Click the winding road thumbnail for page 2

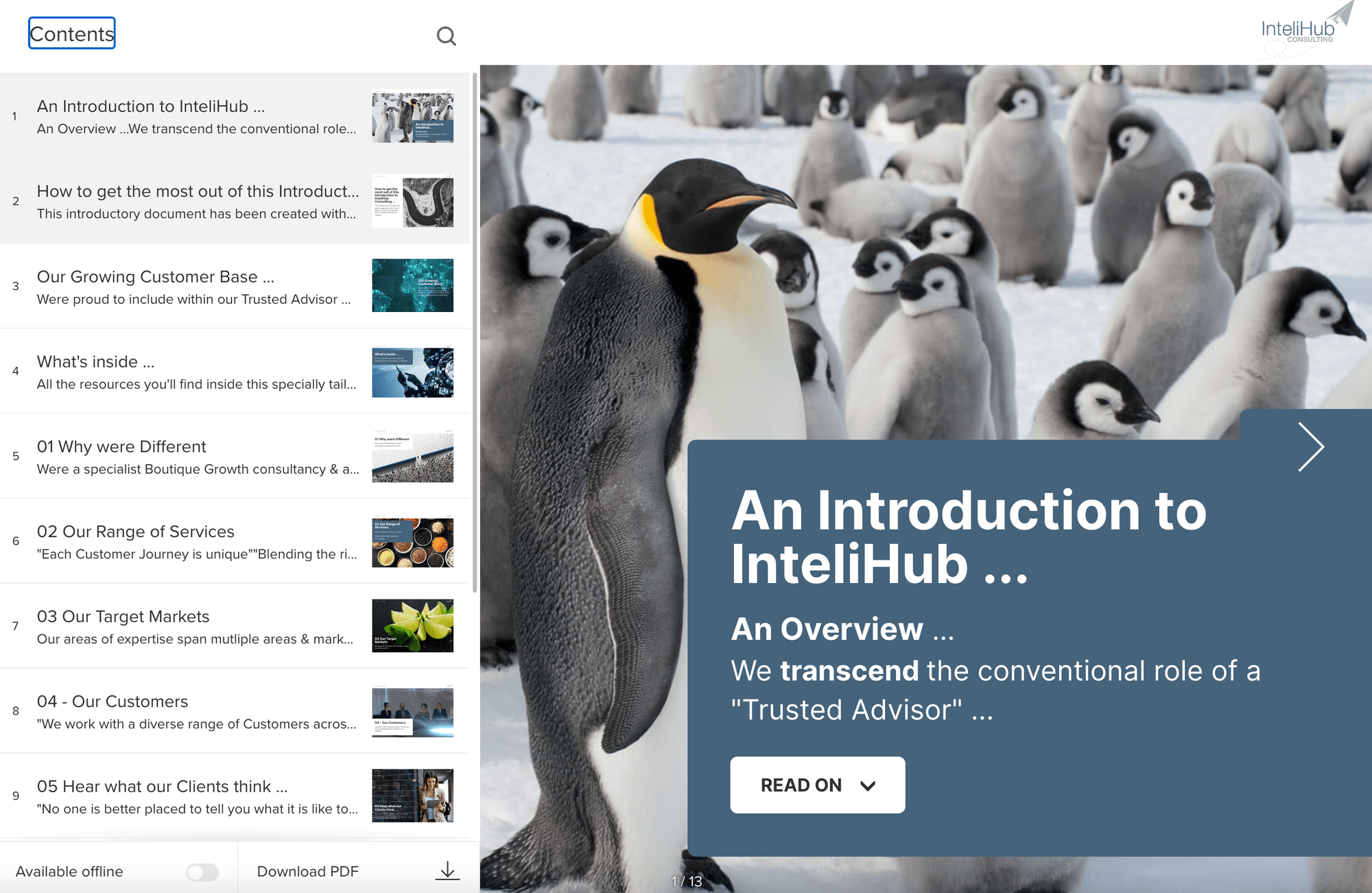point(412,202)
